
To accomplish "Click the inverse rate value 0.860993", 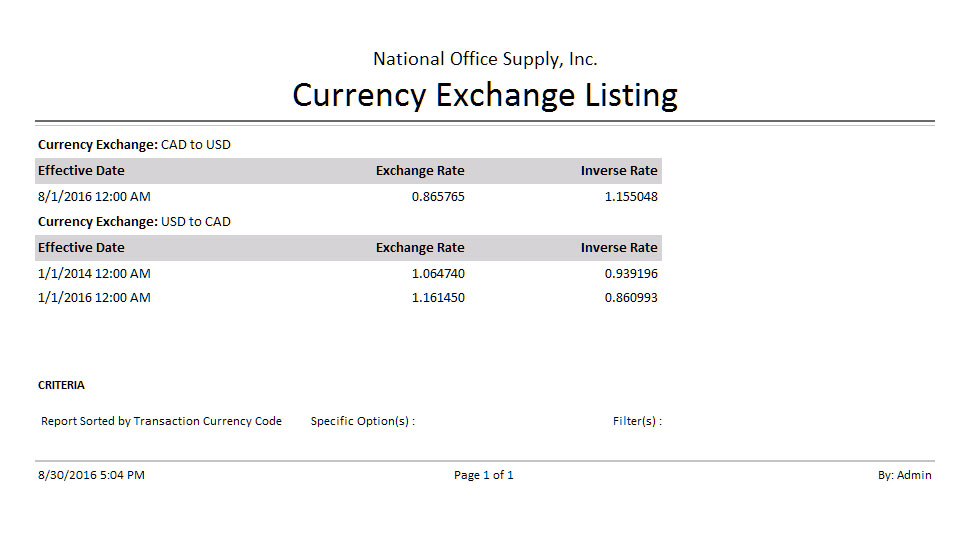I will (631, 298).
